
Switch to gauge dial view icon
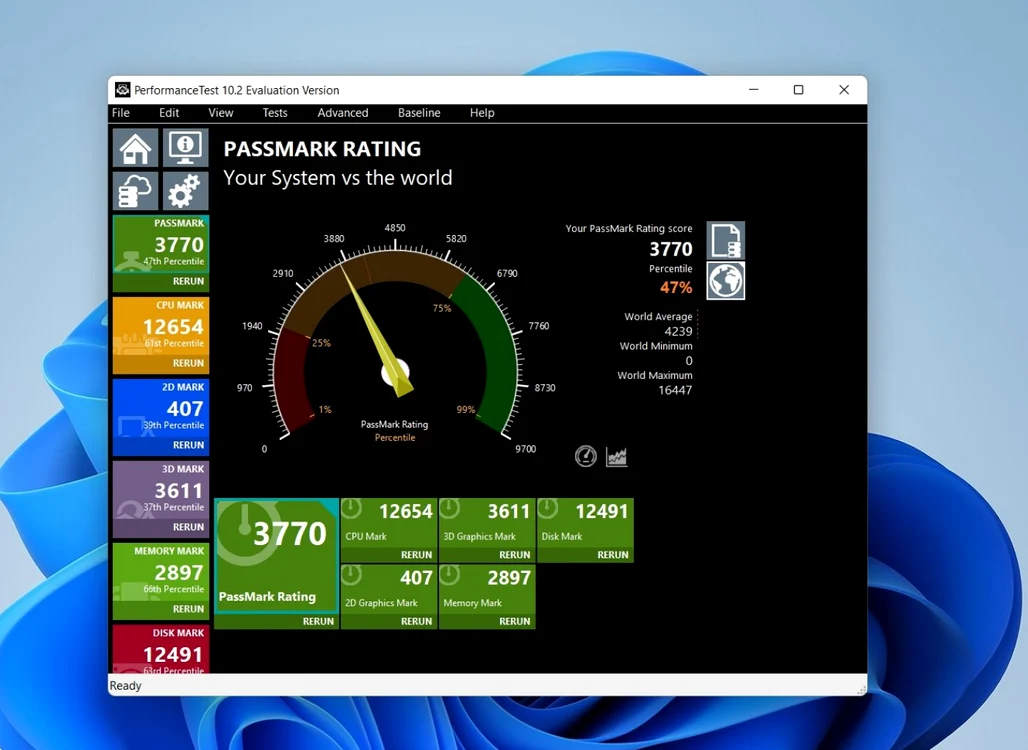pos(585,456)
